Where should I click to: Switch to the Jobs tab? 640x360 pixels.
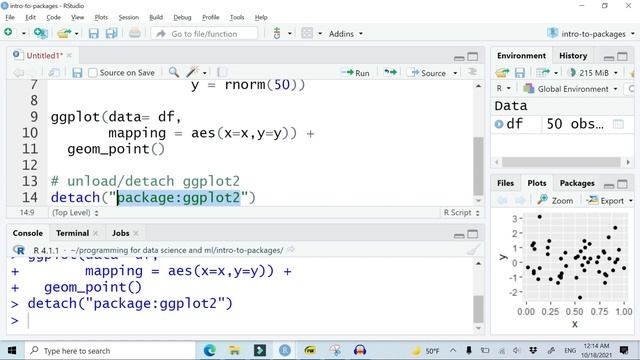click(120, 233)
